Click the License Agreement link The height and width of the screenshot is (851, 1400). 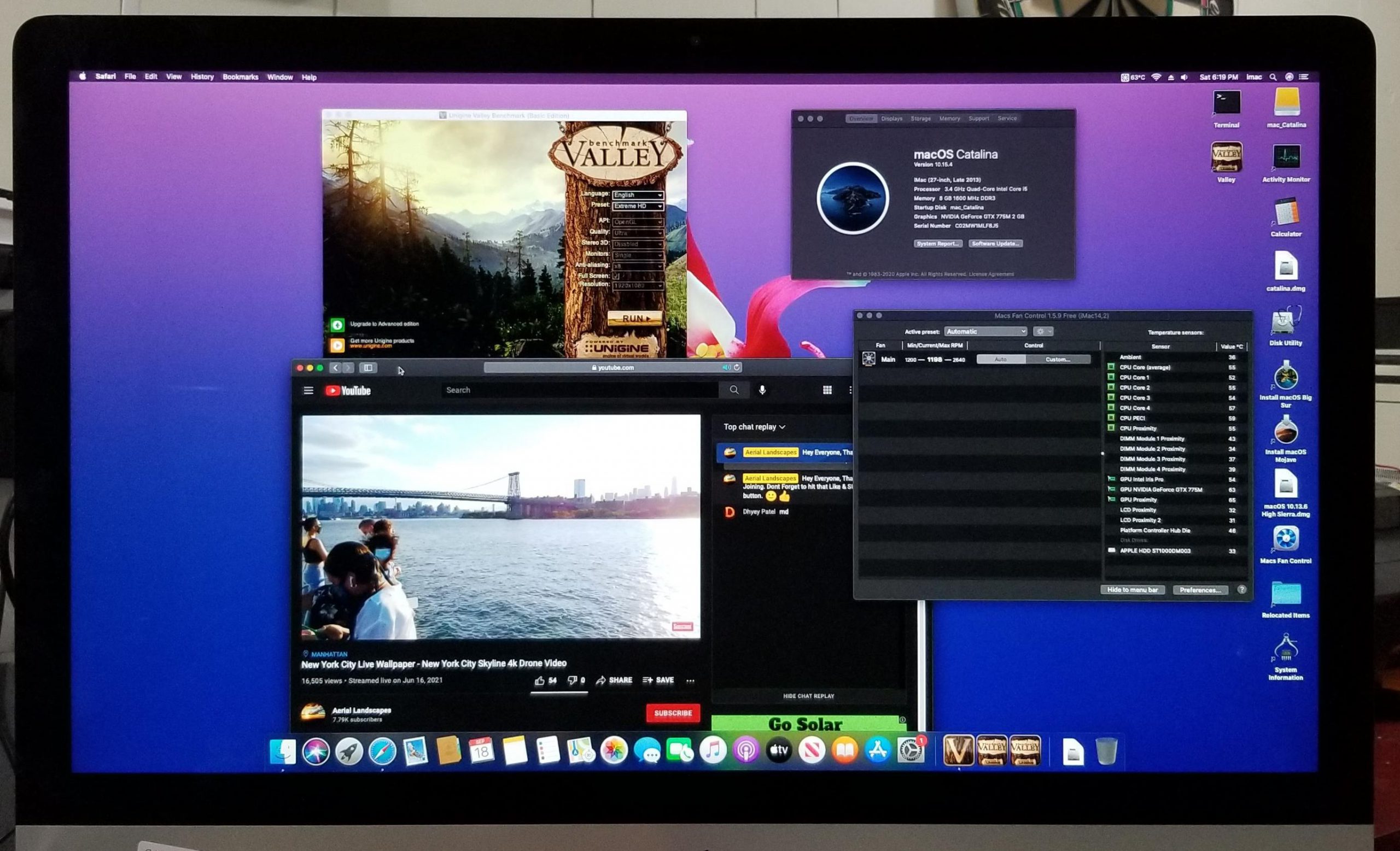[991, 274]
